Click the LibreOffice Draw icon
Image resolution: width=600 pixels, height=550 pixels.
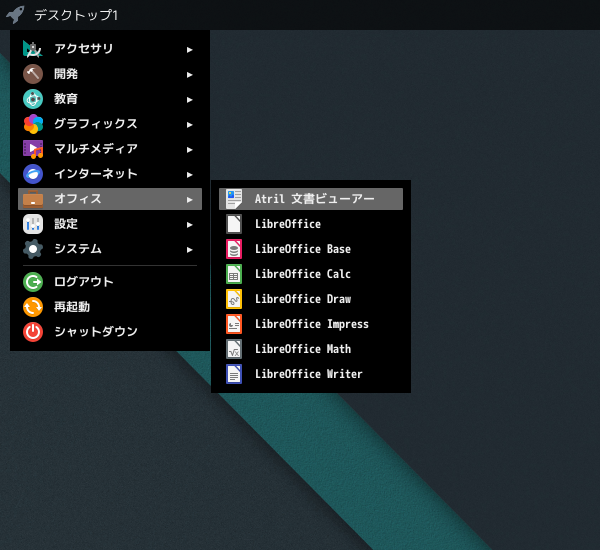point(234,299)
